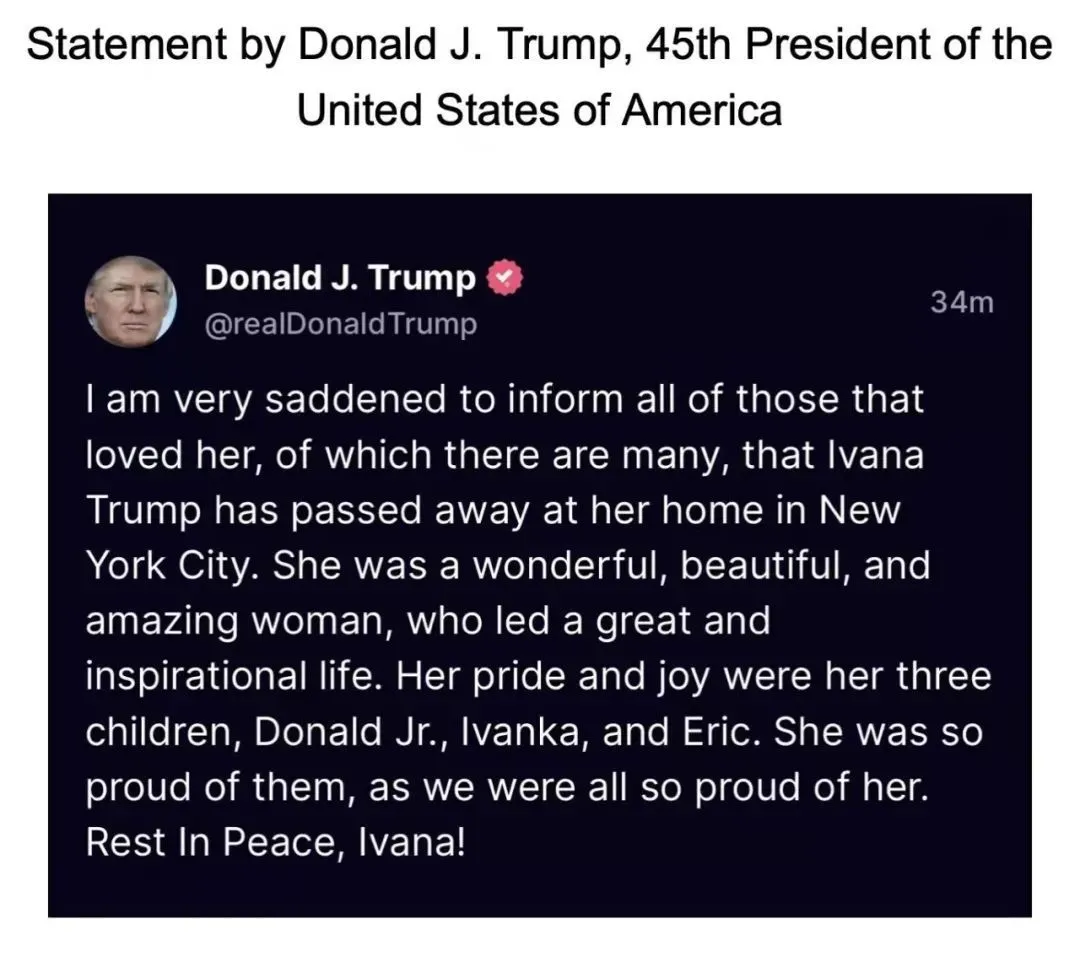Click the closing line 'Rest In Peace, Ivana!'
The image size is (1080, 968).
pos(276,843)
